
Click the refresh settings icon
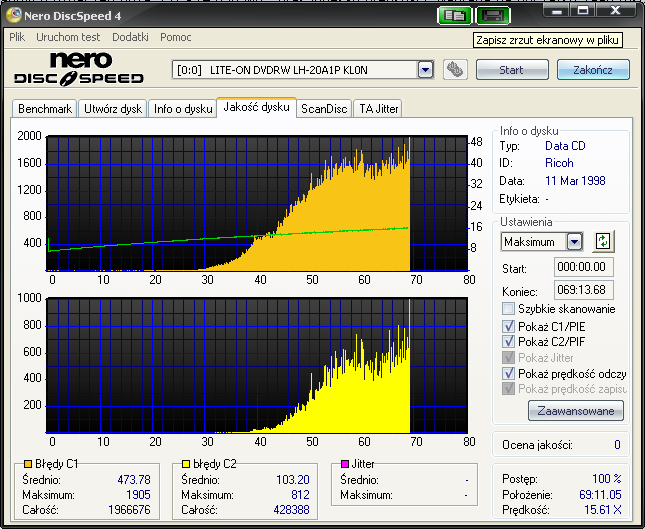603,241
